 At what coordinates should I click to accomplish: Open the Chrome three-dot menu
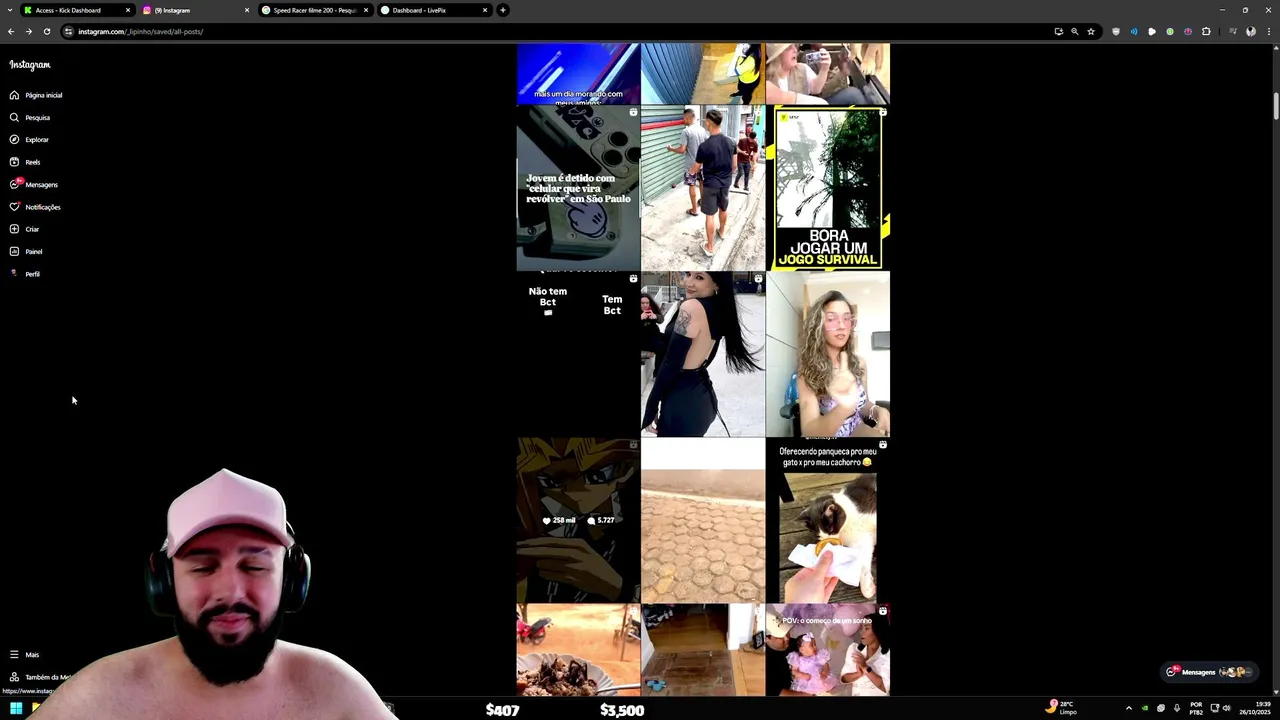1268,31
